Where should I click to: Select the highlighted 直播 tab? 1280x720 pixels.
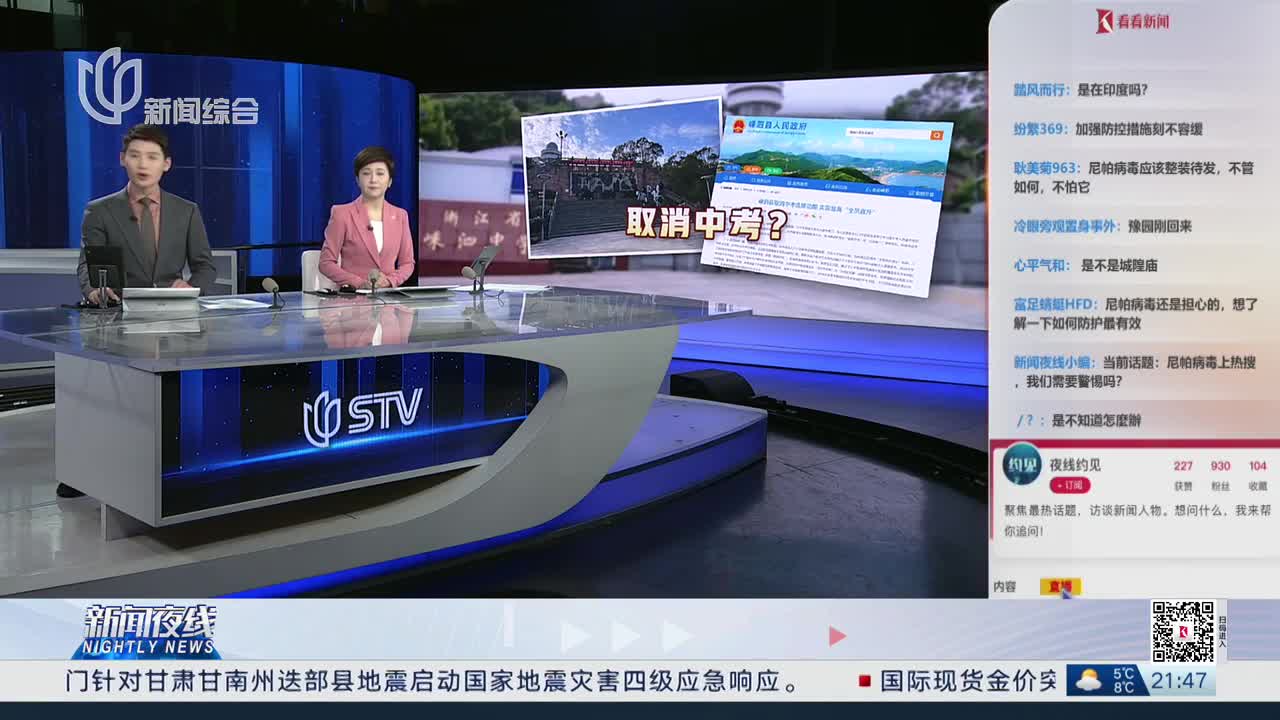[x=1059, y=587]
